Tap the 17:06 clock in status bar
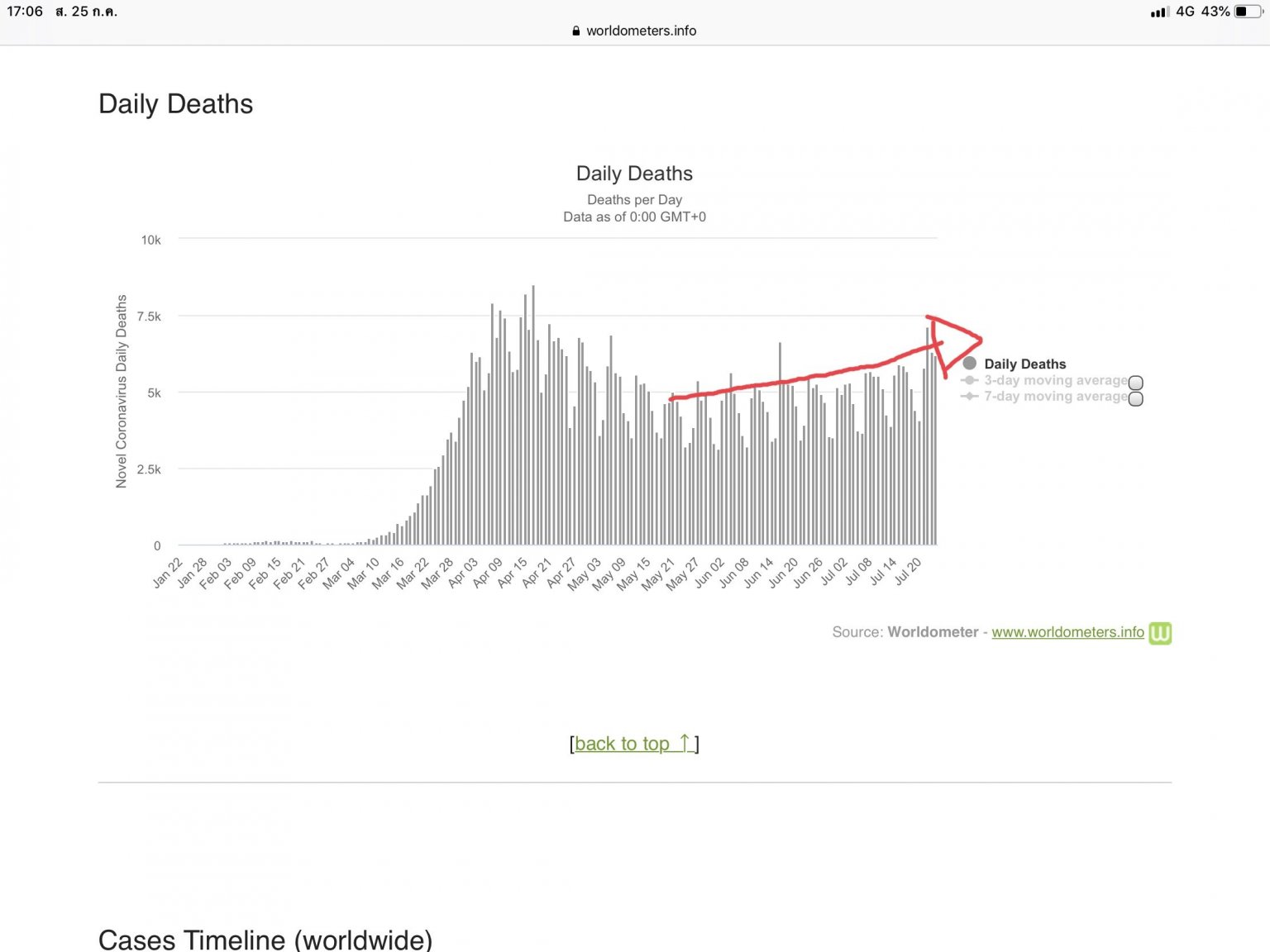 (25, 12)
